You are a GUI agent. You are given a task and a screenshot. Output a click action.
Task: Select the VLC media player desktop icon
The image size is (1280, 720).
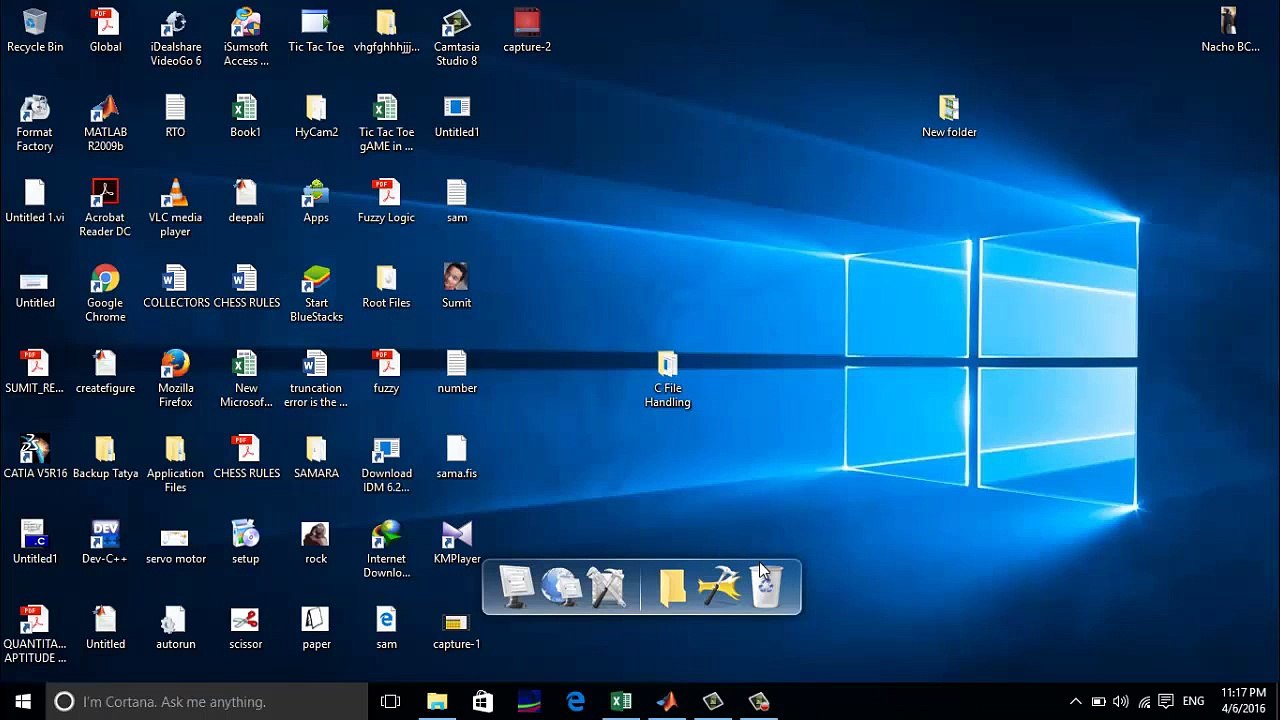175,207
